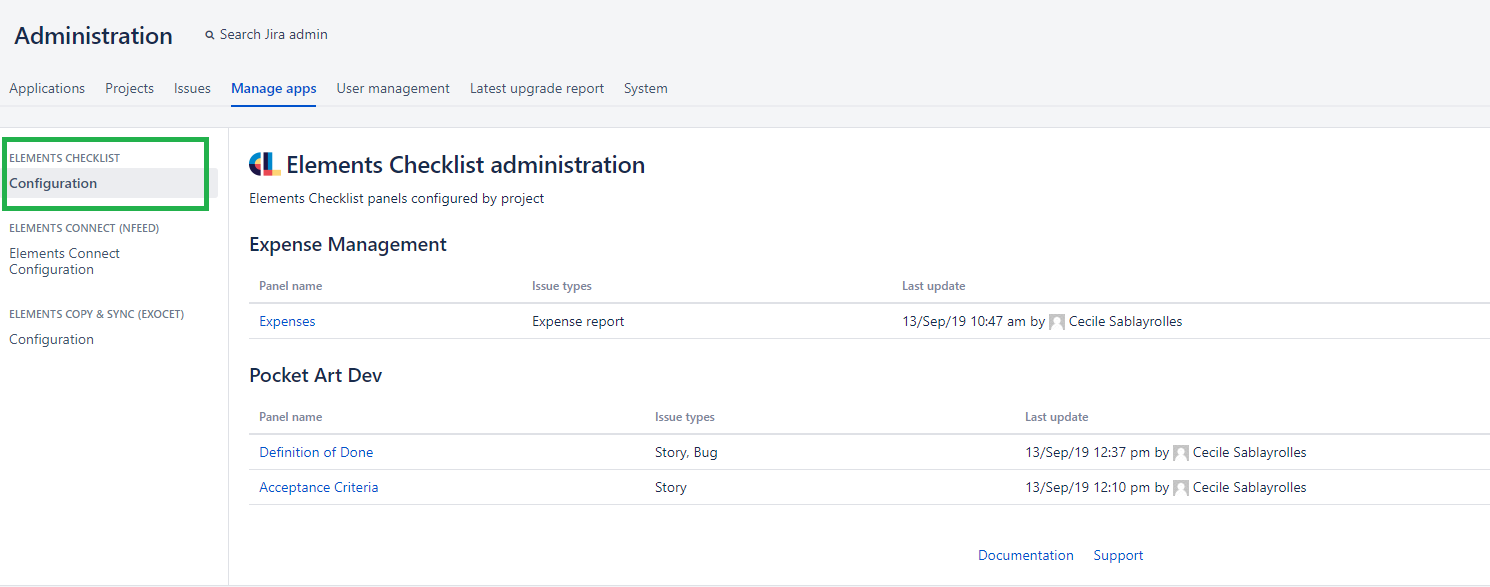
Task: Open the Projects admin section
Action: pyautogui.click(x=129, y=88)
